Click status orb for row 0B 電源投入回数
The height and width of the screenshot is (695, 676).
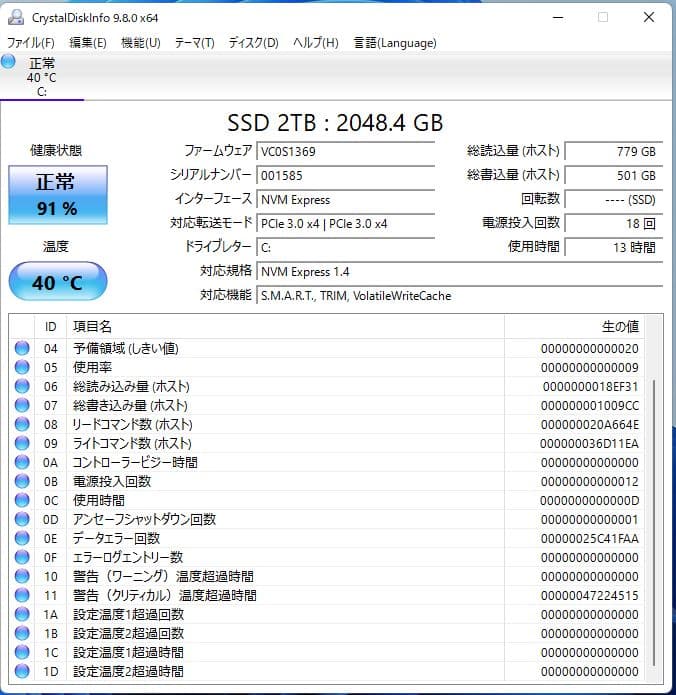[22, 481]
